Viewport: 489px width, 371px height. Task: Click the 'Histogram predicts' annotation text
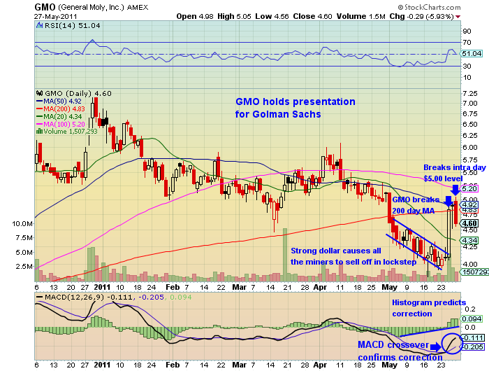tap(429, 303)
